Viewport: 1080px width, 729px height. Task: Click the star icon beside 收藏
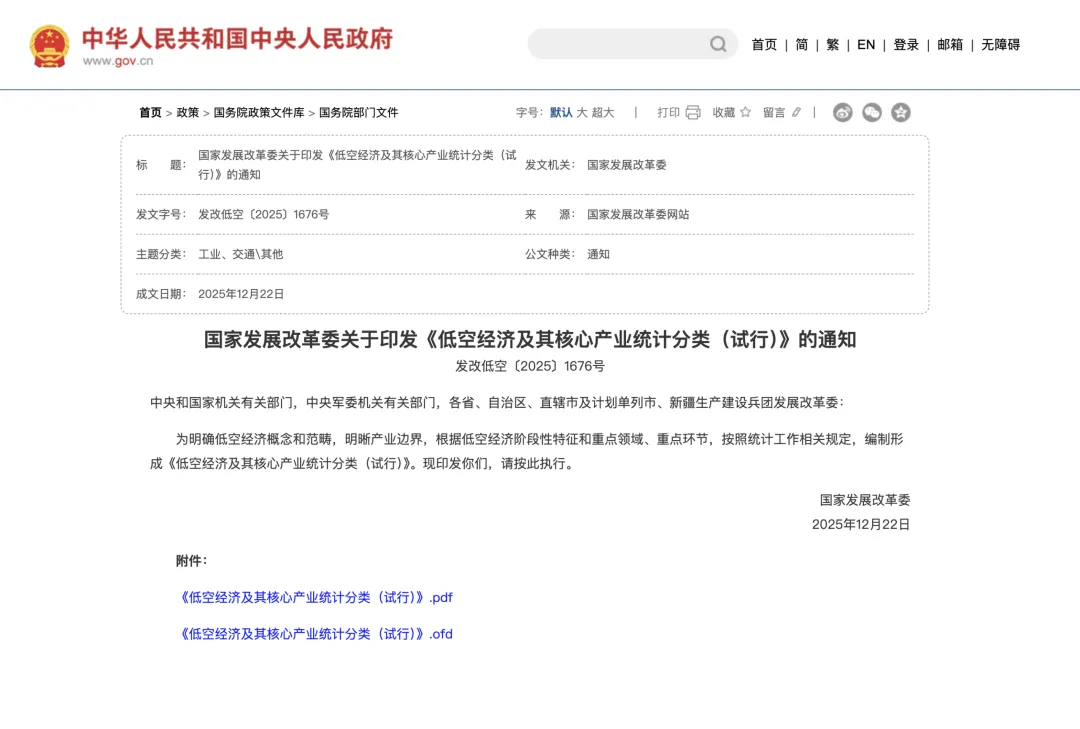click(744, 113)
